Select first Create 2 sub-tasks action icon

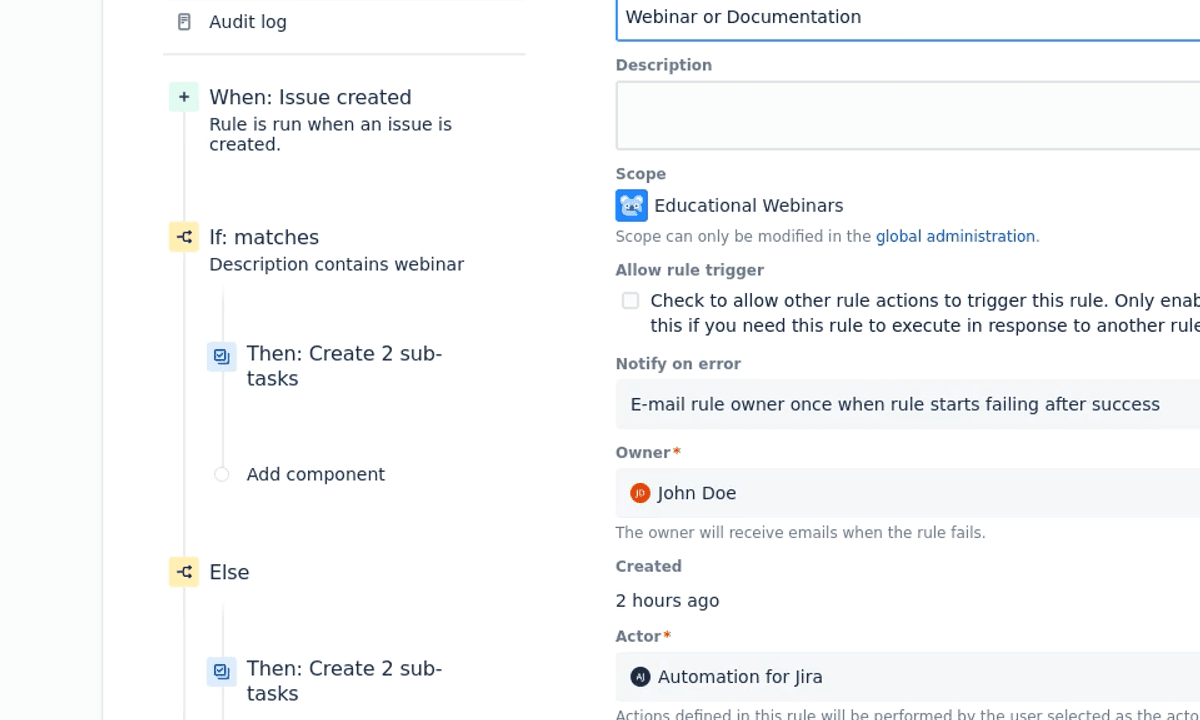[x=222, y=356]
